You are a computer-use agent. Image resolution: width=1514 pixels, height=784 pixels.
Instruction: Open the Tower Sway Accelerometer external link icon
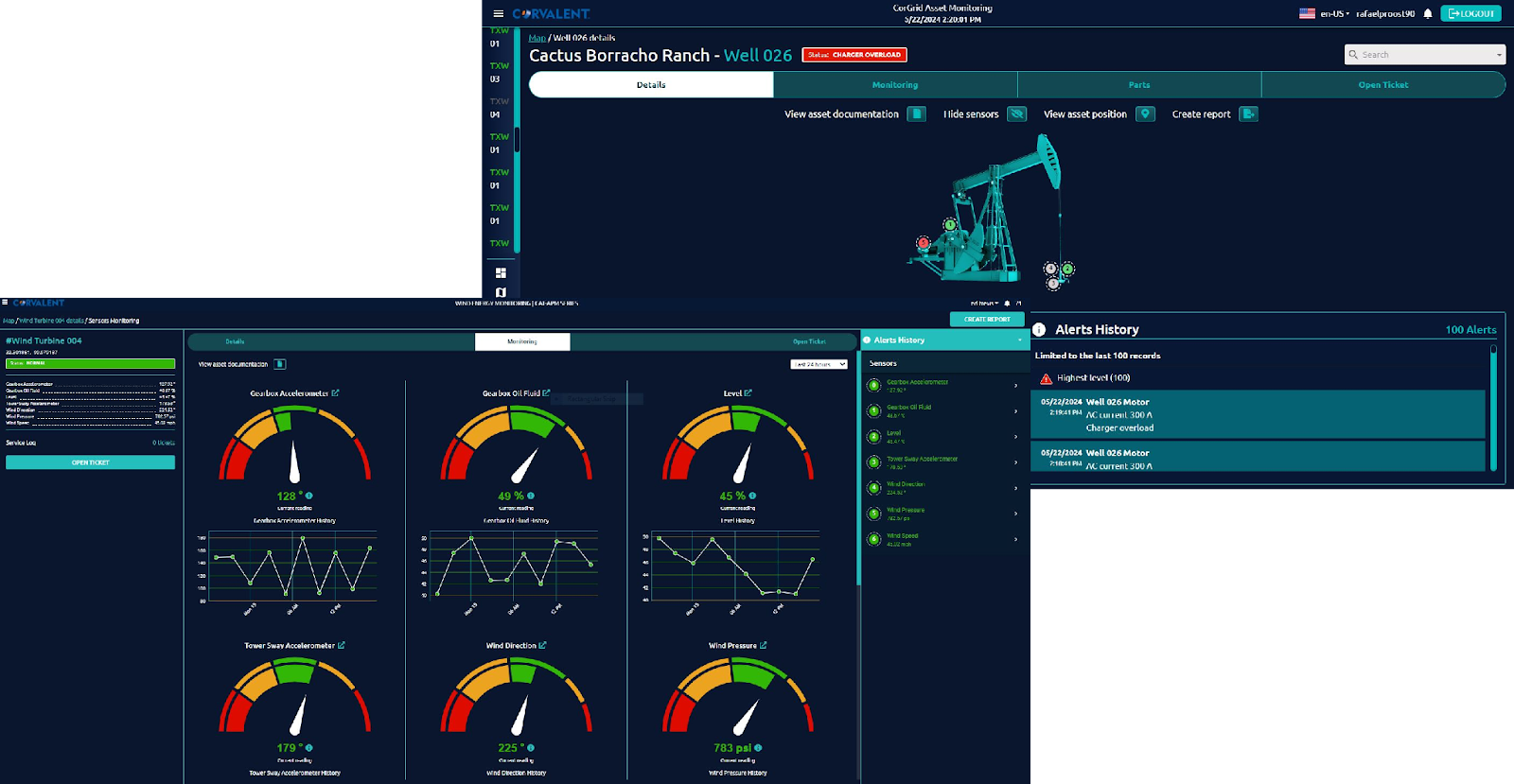(342, 645)
